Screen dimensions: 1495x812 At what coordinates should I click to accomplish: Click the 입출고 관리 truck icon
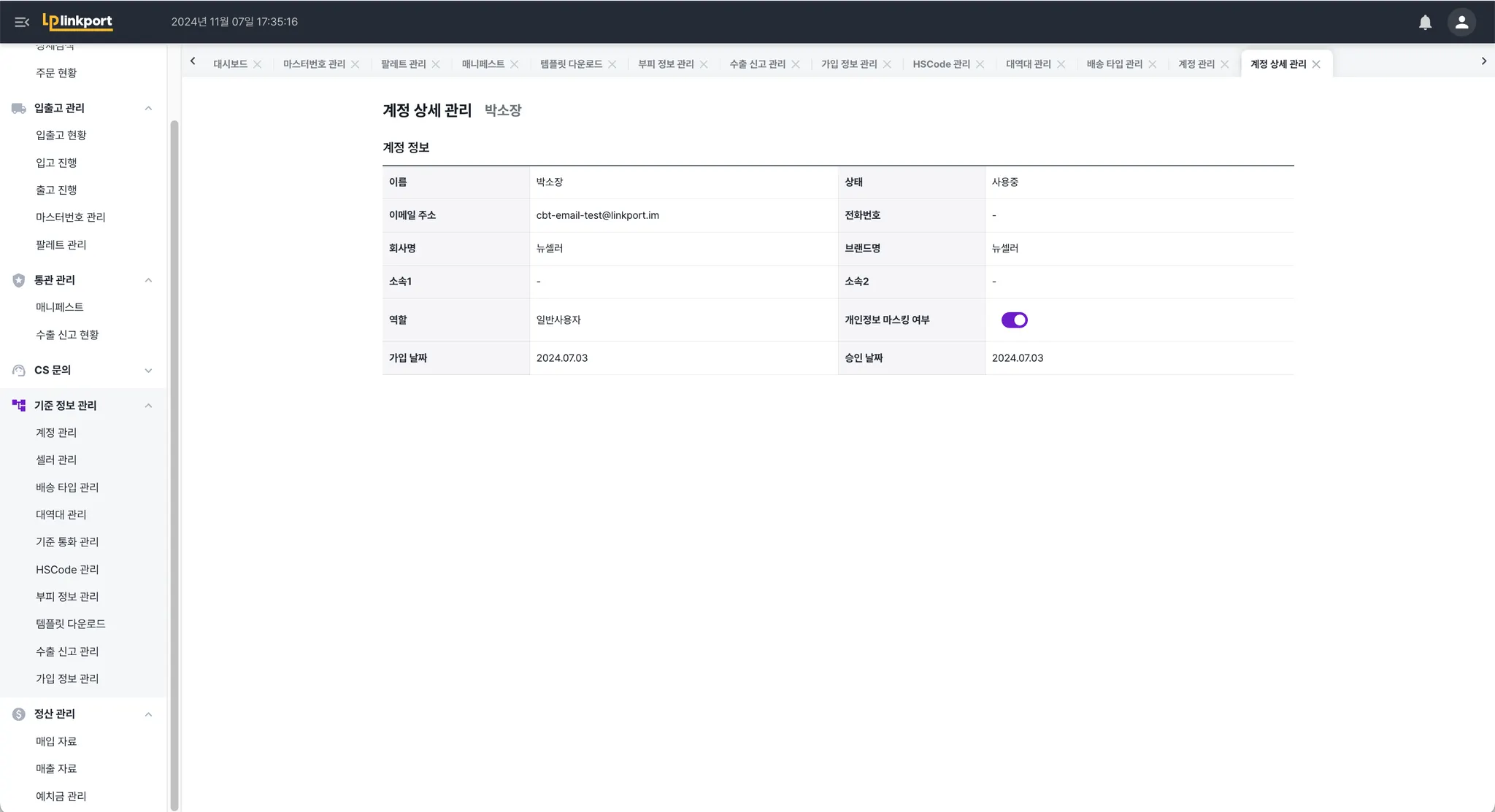click(x=19, y=108)
